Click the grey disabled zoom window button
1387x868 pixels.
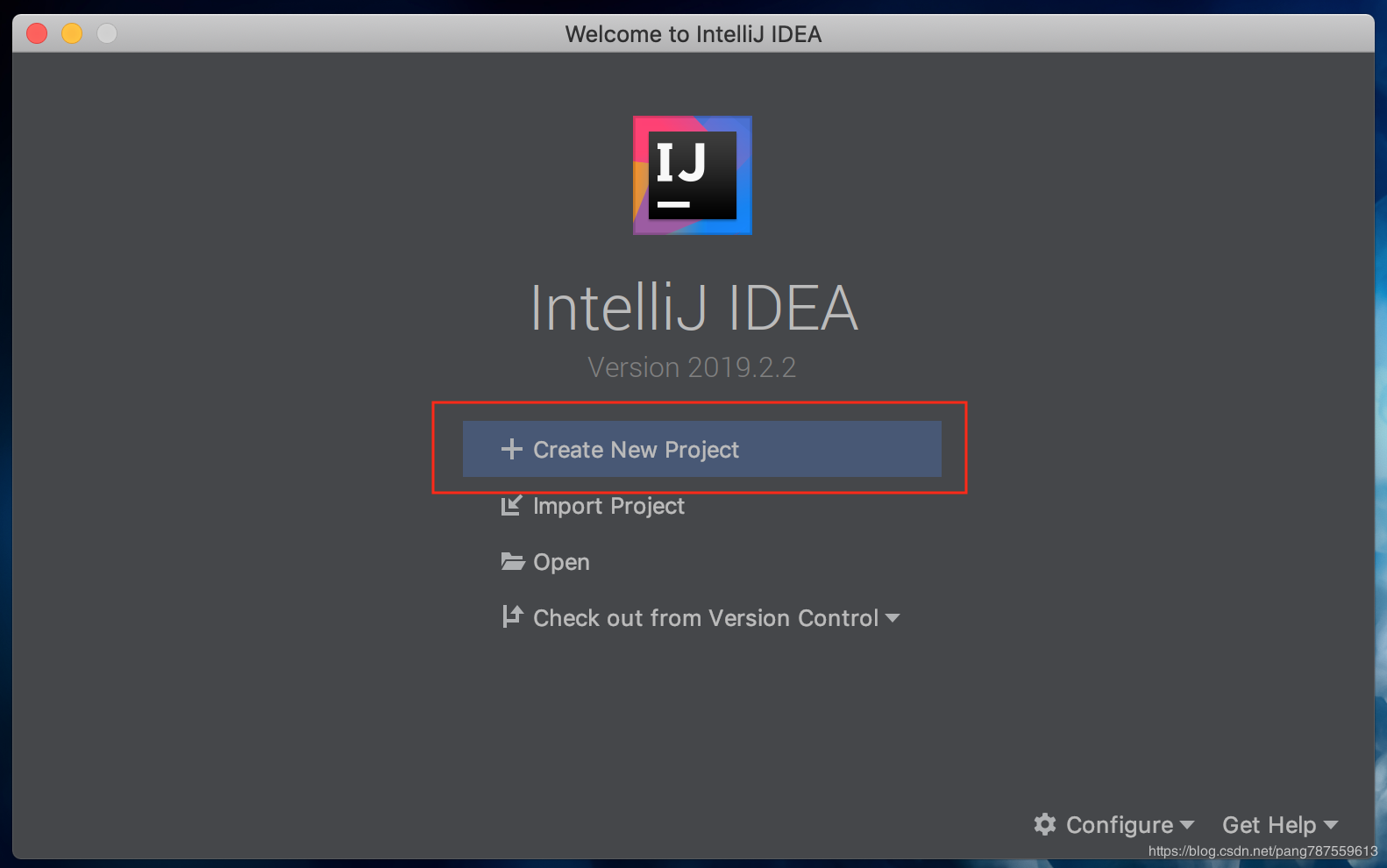pyautogui.click(x=107, y=33)
